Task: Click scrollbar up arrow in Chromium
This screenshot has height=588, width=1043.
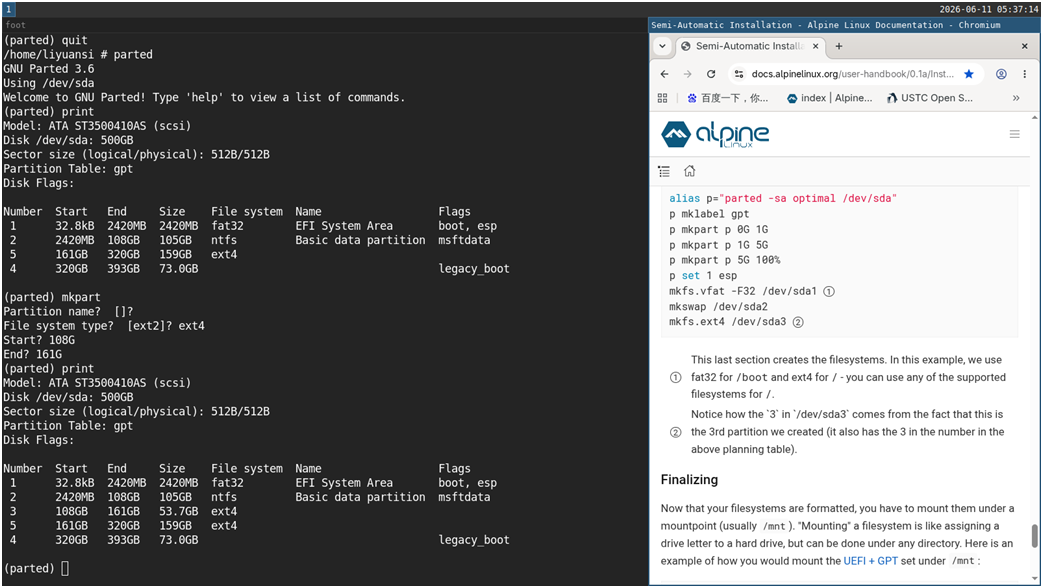Action: (1034, 118)
